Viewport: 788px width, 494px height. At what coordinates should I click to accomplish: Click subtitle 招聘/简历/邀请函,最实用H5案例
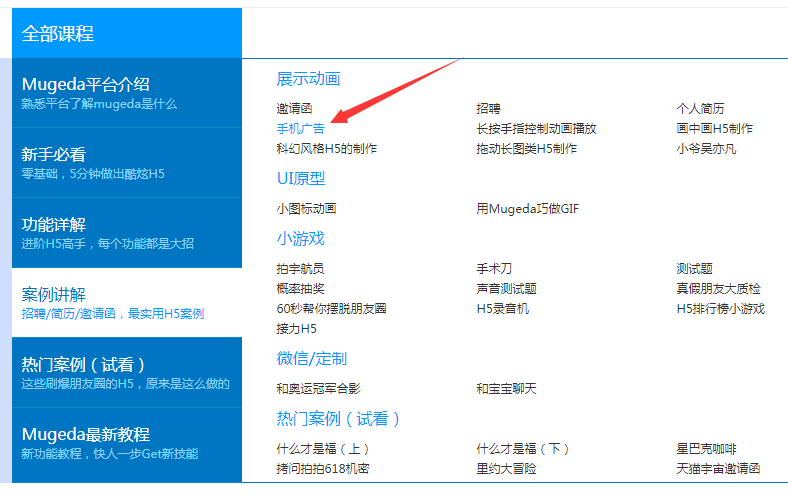click(x=113, y=314)
